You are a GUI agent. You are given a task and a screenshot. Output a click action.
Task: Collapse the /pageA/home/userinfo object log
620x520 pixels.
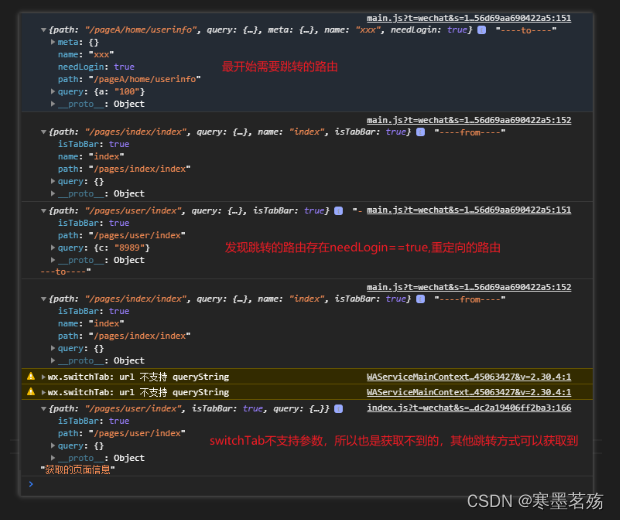coord(43,30)
